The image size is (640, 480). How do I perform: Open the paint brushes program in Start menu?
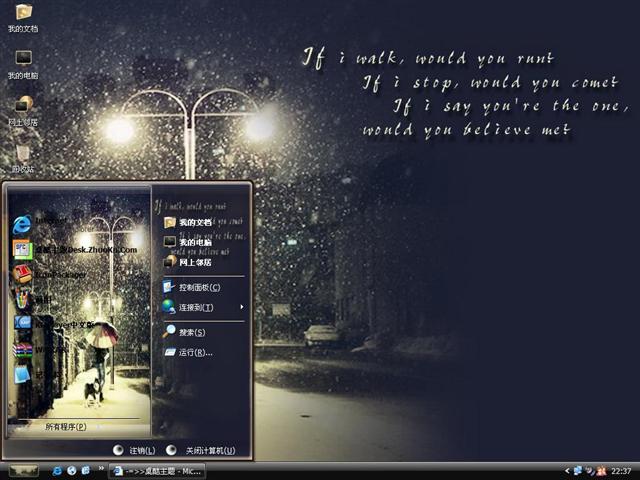[x=32, y=300]
